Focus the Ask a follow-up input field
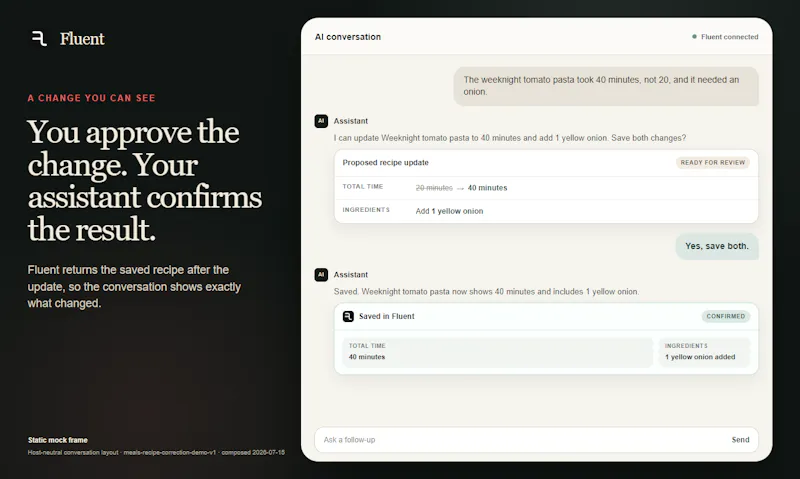 536,440
